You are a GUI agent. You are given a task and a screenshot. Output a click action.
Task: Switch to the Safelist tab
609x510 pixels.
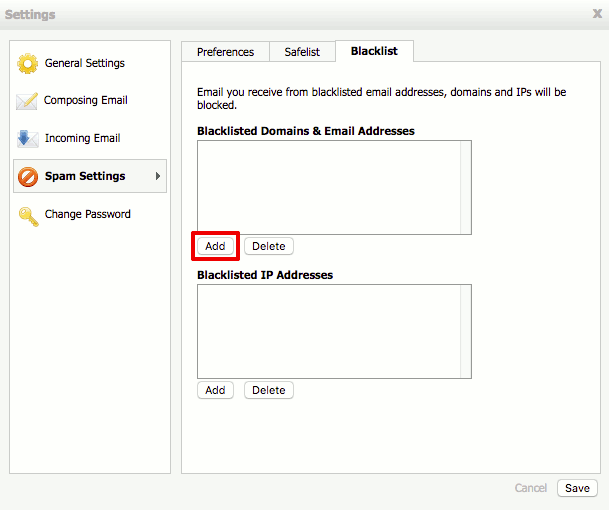[302, 52]
